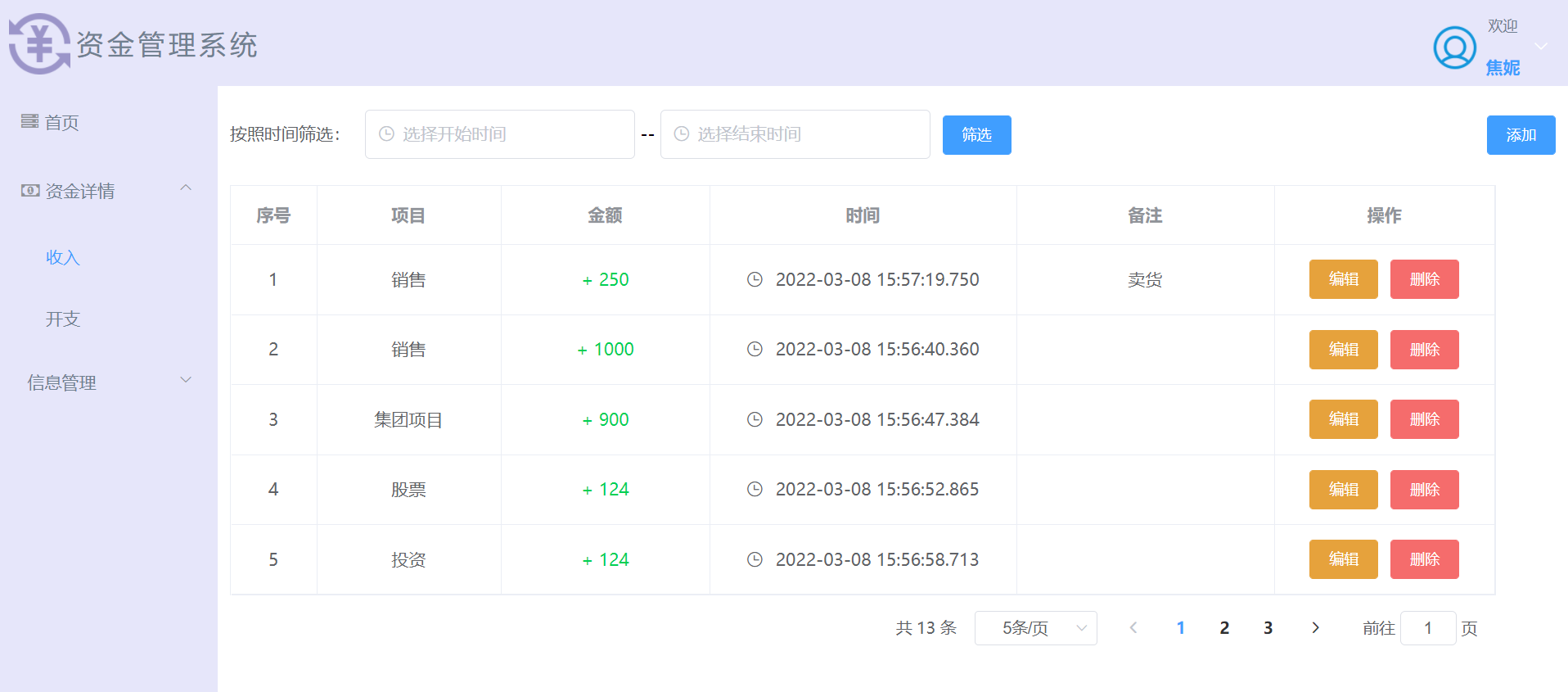Click the clock icon in start time field
Screen dimensions: 1568x692
tap(386, 133)
